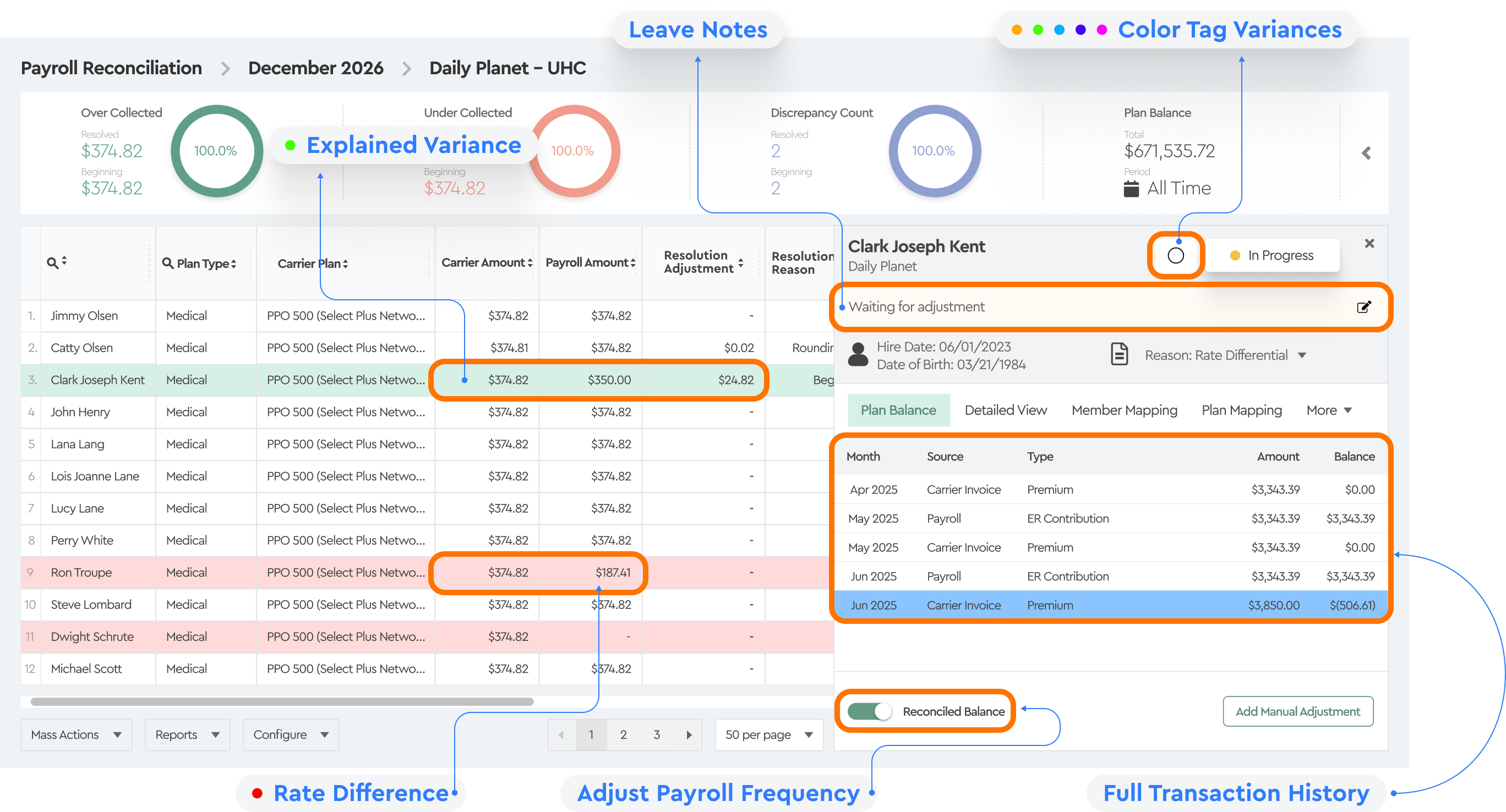The height and width of the screenshot is (812, 1506).
Task: Open the Reason: Rate Differential dropdown
Action: tap(1225, 355)
